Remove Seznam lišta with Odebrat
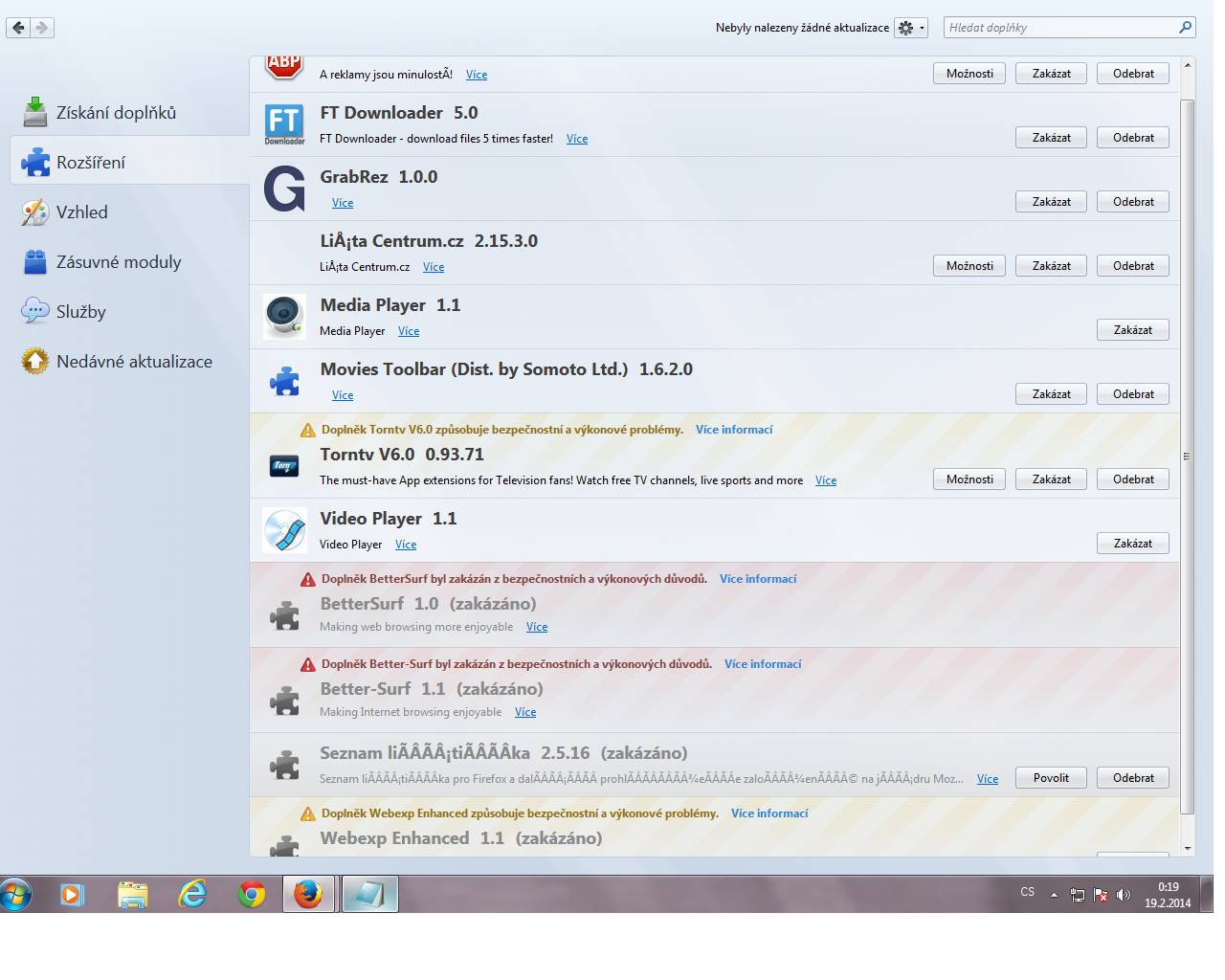Image resolution: width=1225 pixels, height=980 pixels. 1133,778
